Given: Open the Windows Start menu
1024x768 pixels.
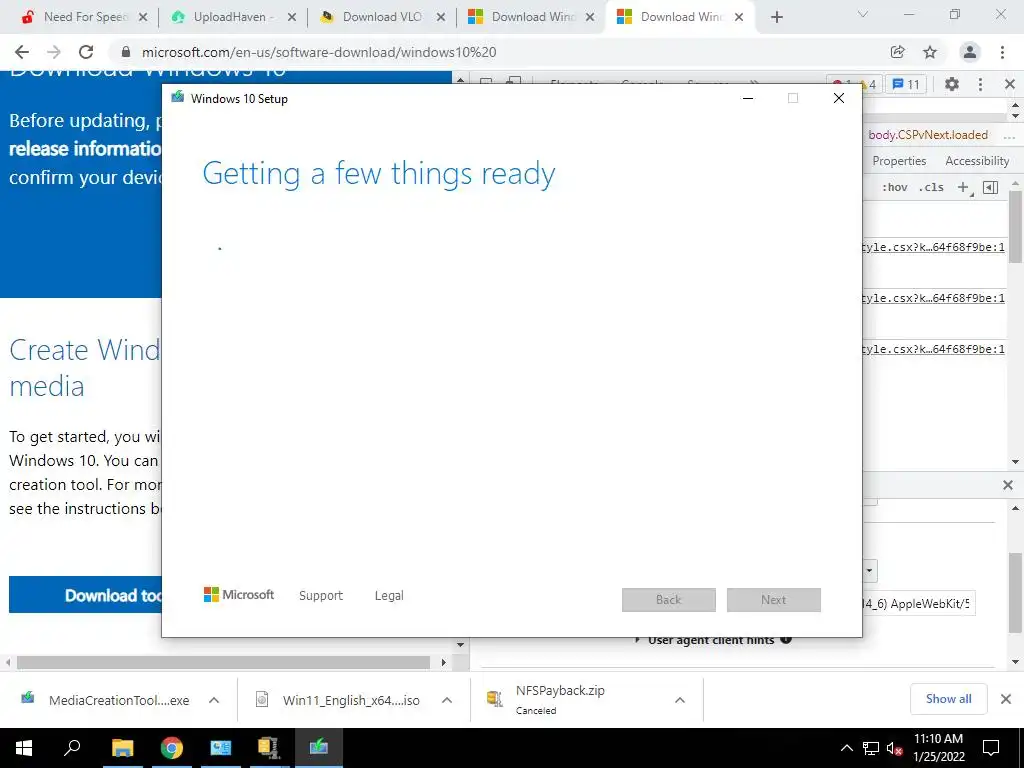Looking at the screenshot, I should tap(24, 748).
